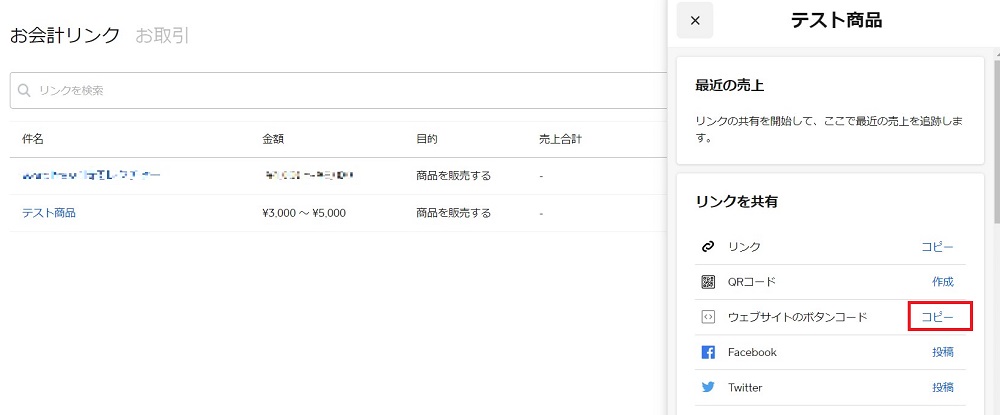Click the search magnifier icon
Screen dimensions: 1000x415
tap(25, 91)
